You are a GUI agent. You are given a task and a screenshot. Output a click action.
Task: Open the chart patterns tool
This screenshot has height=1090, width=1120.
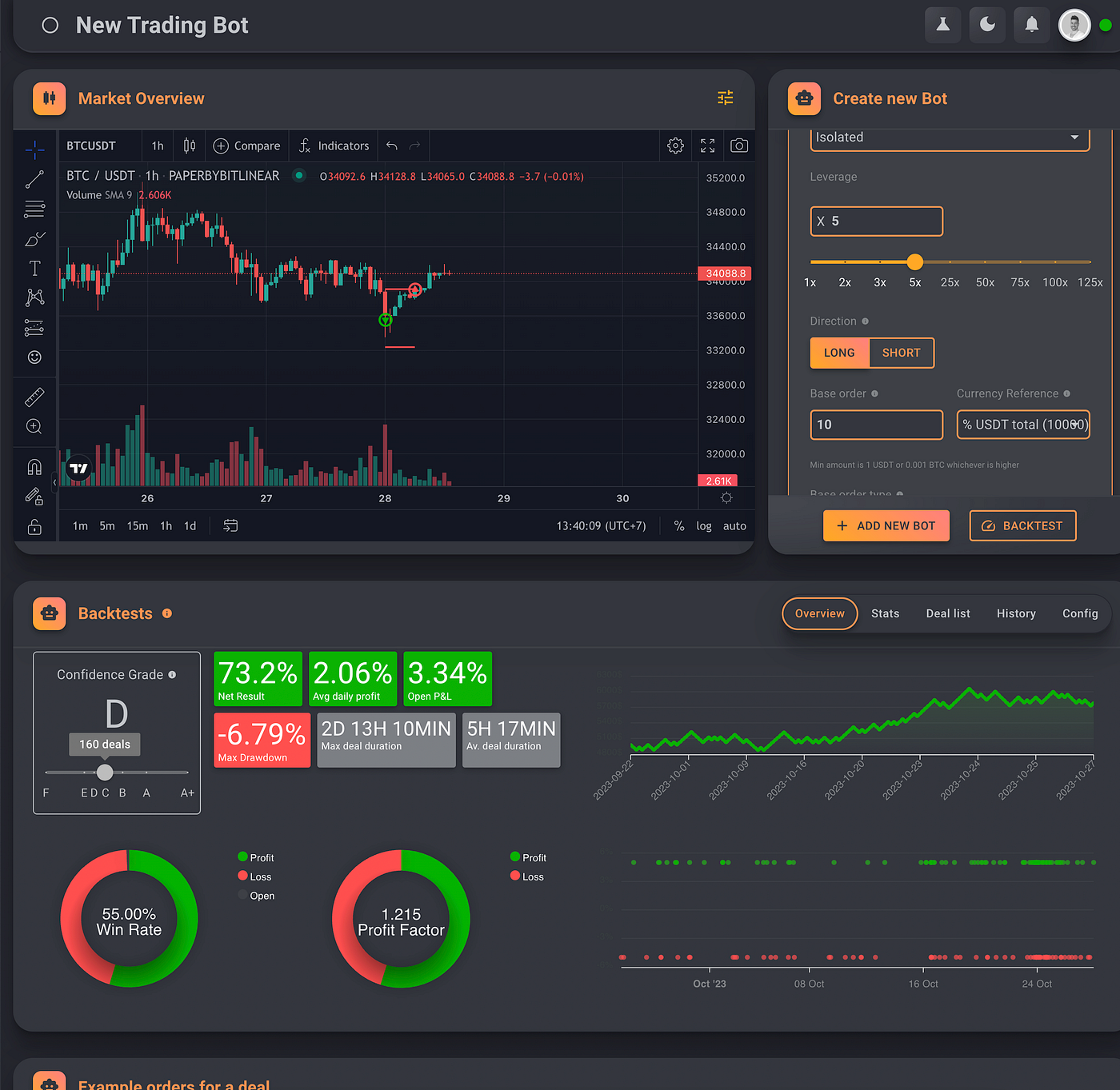[34, 297]
